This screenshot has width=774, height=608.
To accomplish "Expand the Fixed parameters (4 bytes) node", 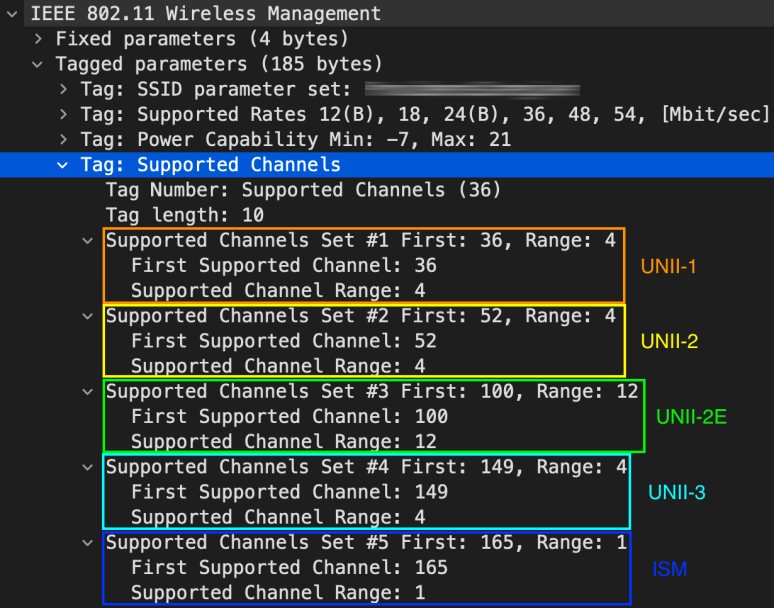I will 38,39.
